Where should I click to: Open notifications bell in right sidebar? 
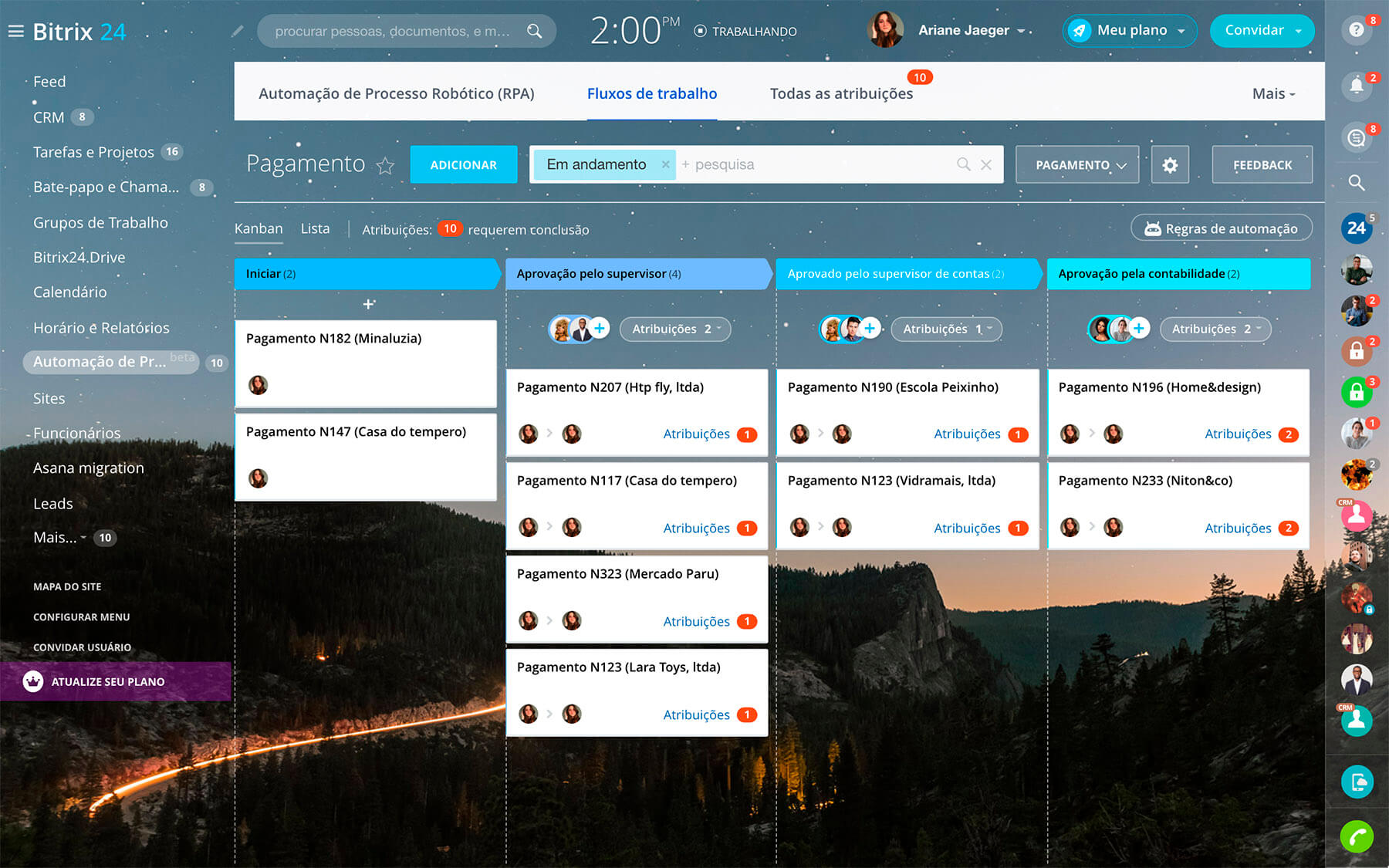point(1356,86)
